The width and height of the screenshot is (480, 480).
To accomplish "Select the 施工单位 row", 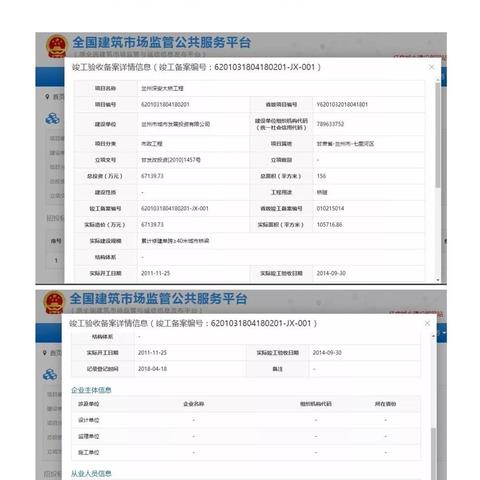I will pyautogui.click(x=246, y=452).
